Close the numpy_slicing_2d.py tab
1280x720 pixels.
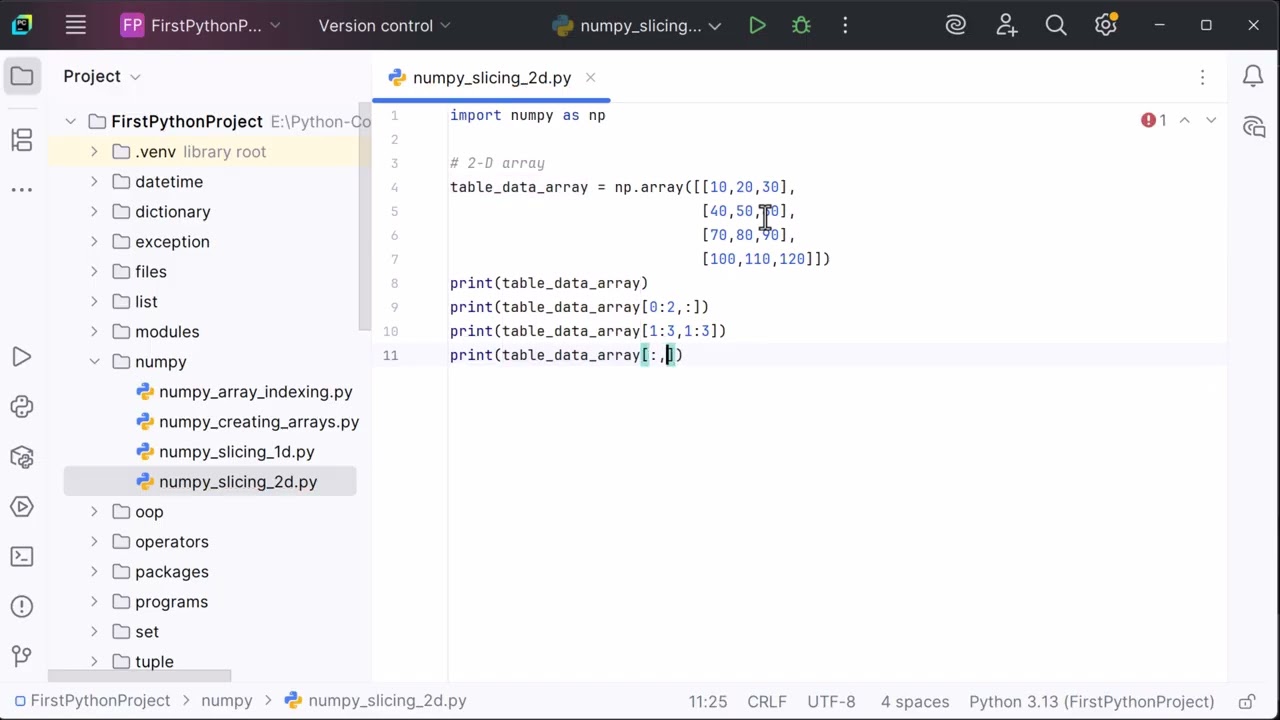590,77
